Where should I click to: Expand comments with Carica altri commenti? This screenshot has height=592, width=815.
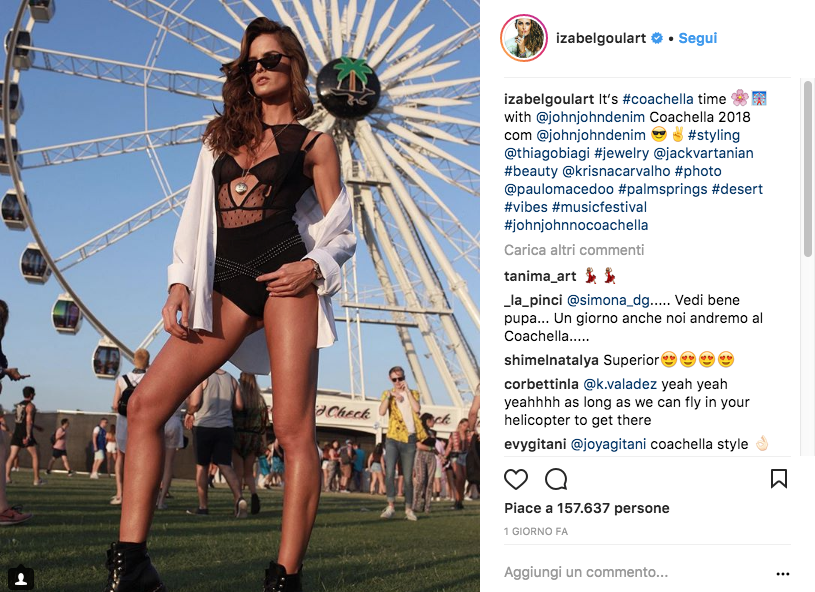(x=574, y=250)
